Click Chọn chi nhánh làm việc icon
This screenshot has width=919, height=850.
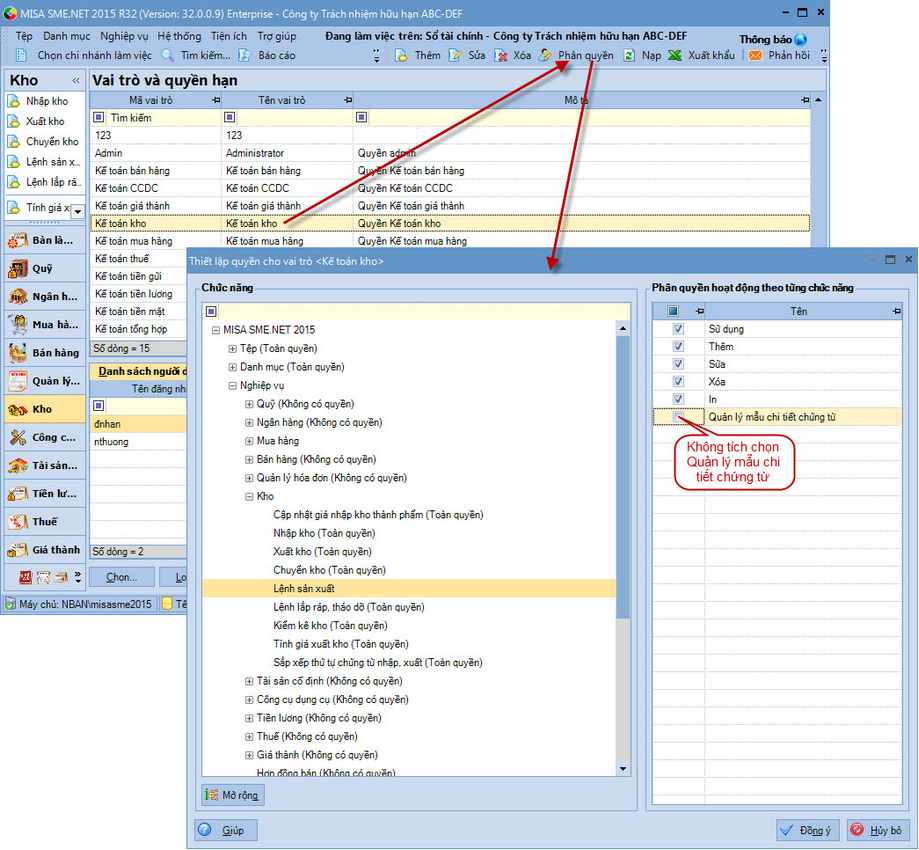[21, 56]
